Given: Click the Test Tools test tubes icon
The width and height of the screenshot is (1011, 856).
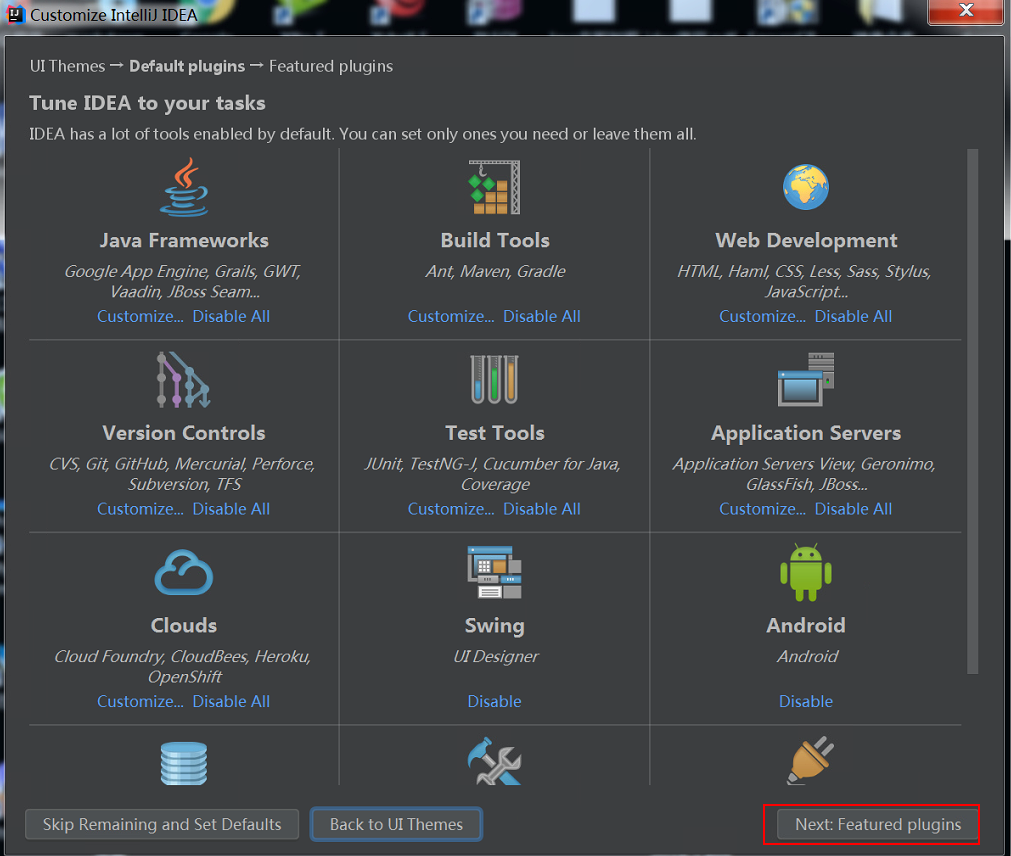Looking at the screenshot, I should pos(495,380).
